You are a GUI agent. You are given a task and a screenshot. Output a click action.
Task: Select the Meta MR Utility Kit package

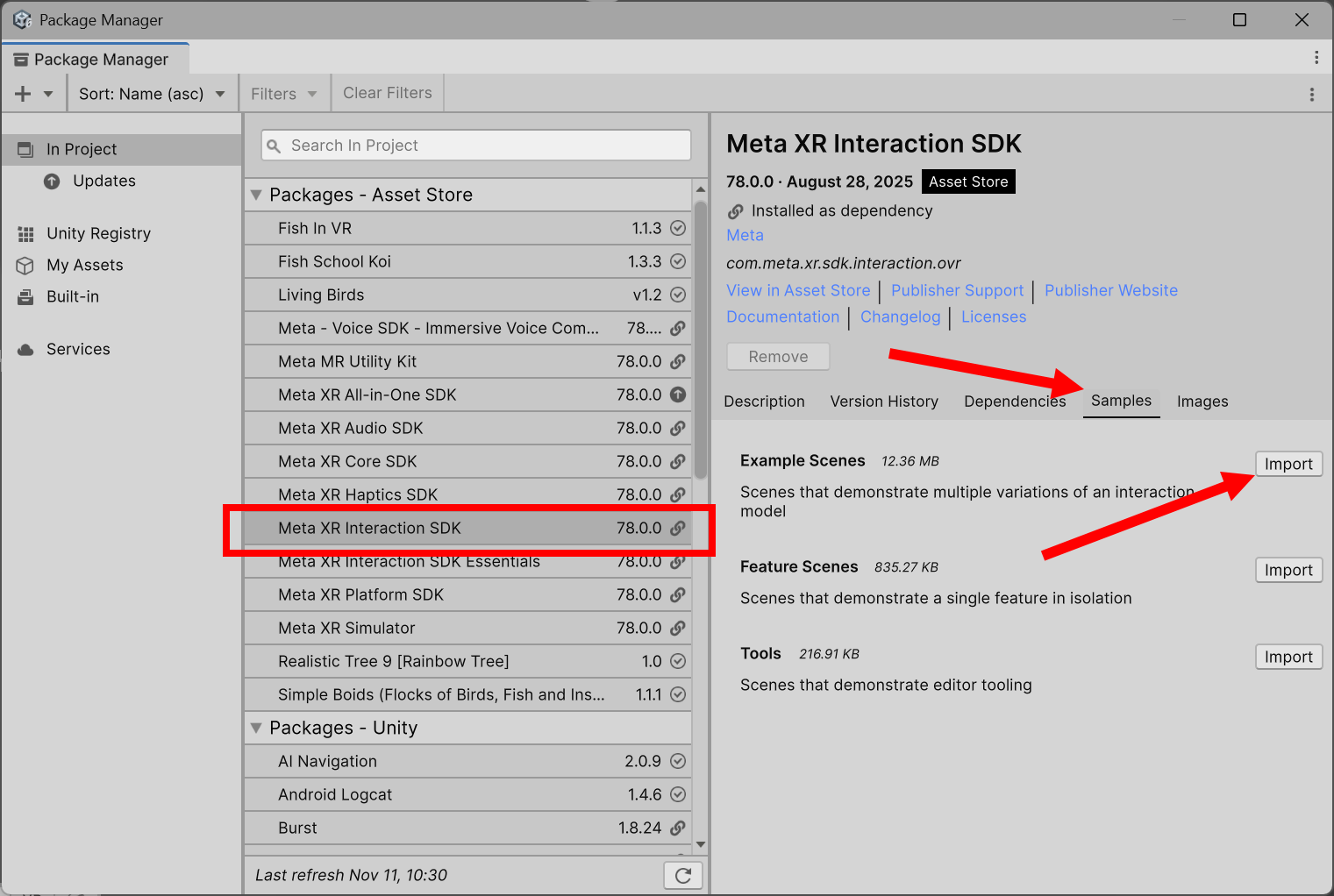(x=468, y=361)
